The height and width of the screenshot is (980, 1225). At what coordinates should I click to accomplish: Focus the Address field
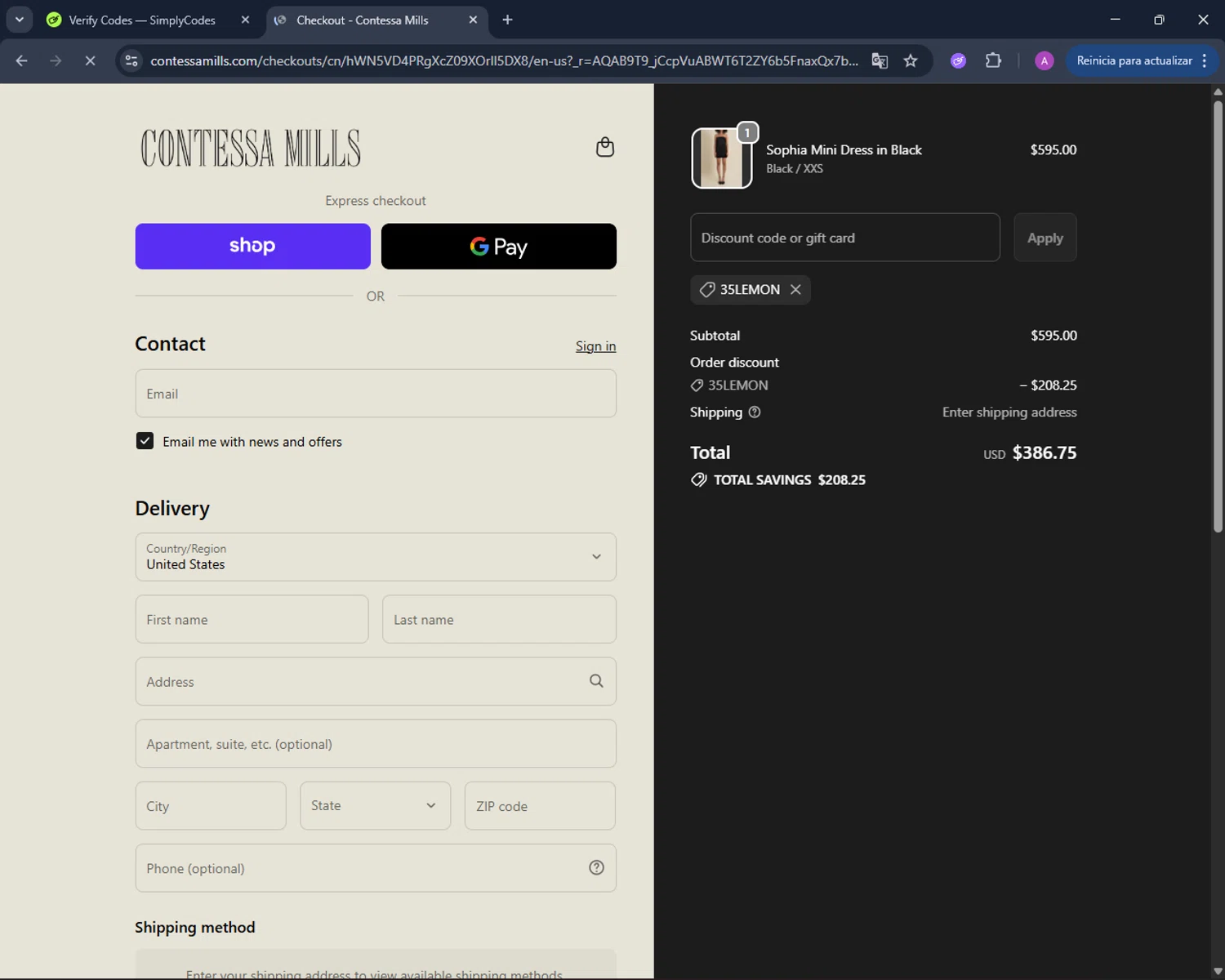(376, 681)
